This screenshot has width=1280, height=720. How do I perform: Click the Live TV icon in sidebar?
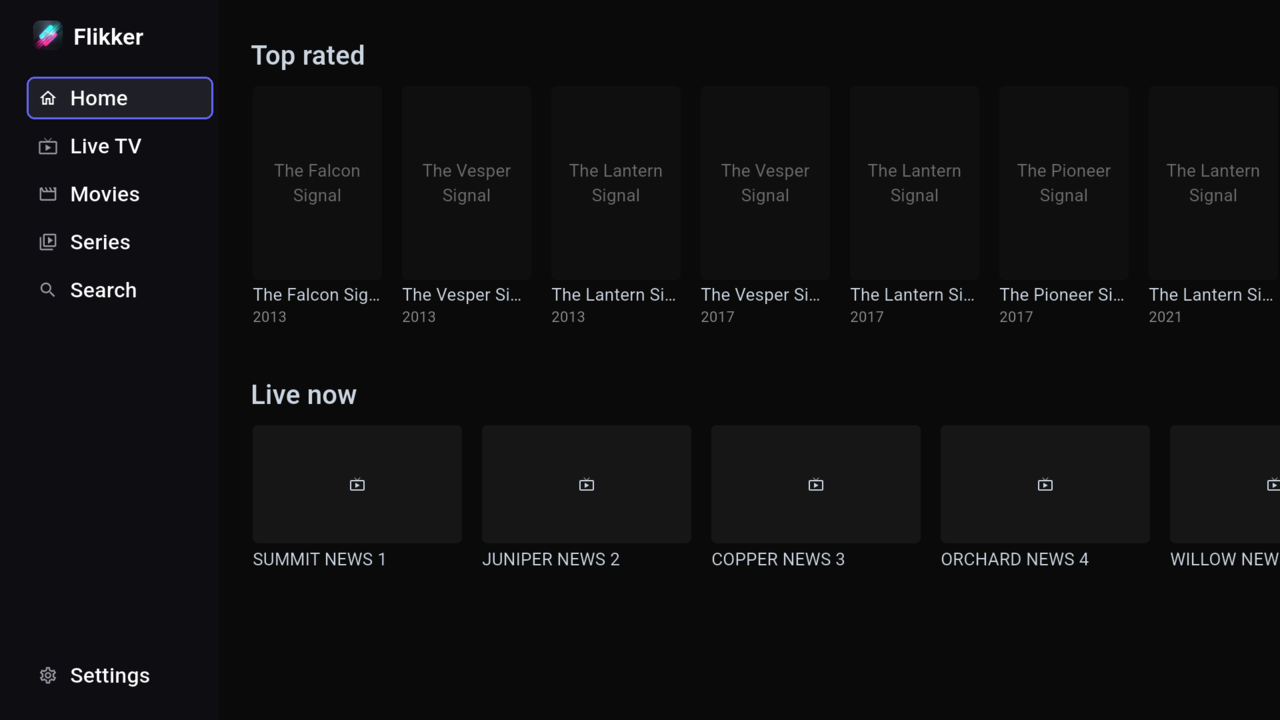(47, 146)
